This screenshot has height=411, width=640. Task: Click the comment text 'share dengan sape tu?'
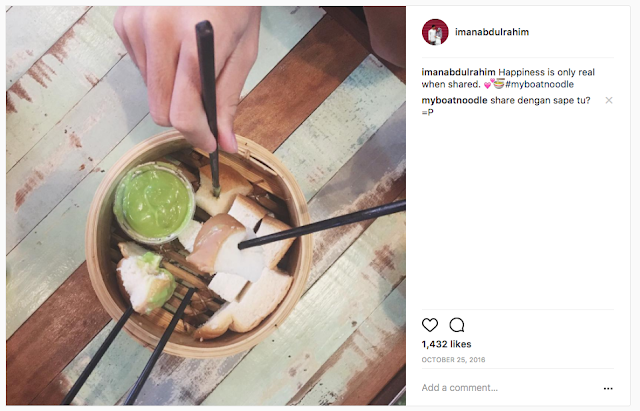pos(540,100)
